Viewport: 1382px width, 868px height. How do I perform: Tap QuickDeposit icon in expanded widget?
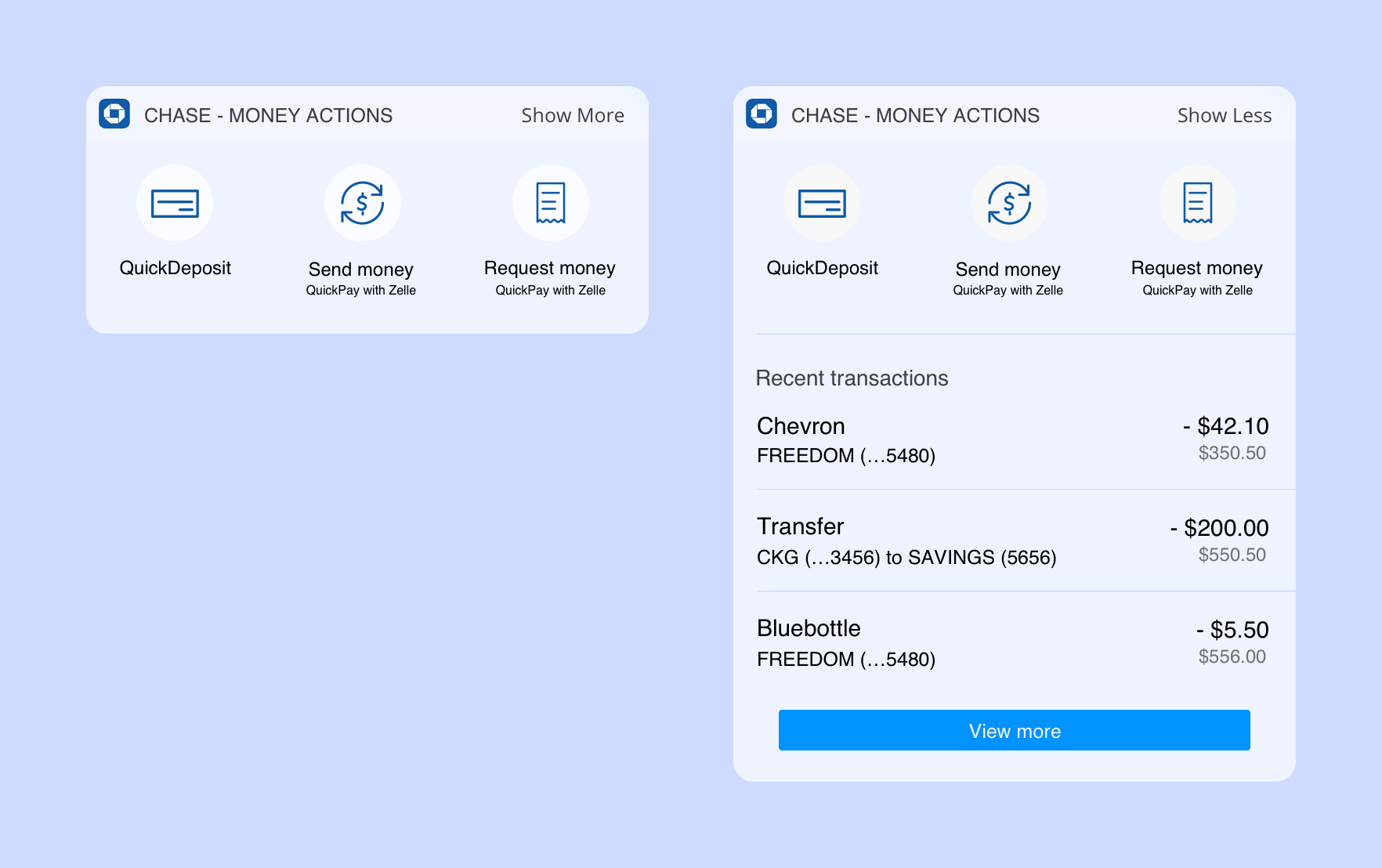[x=822, y=203]
